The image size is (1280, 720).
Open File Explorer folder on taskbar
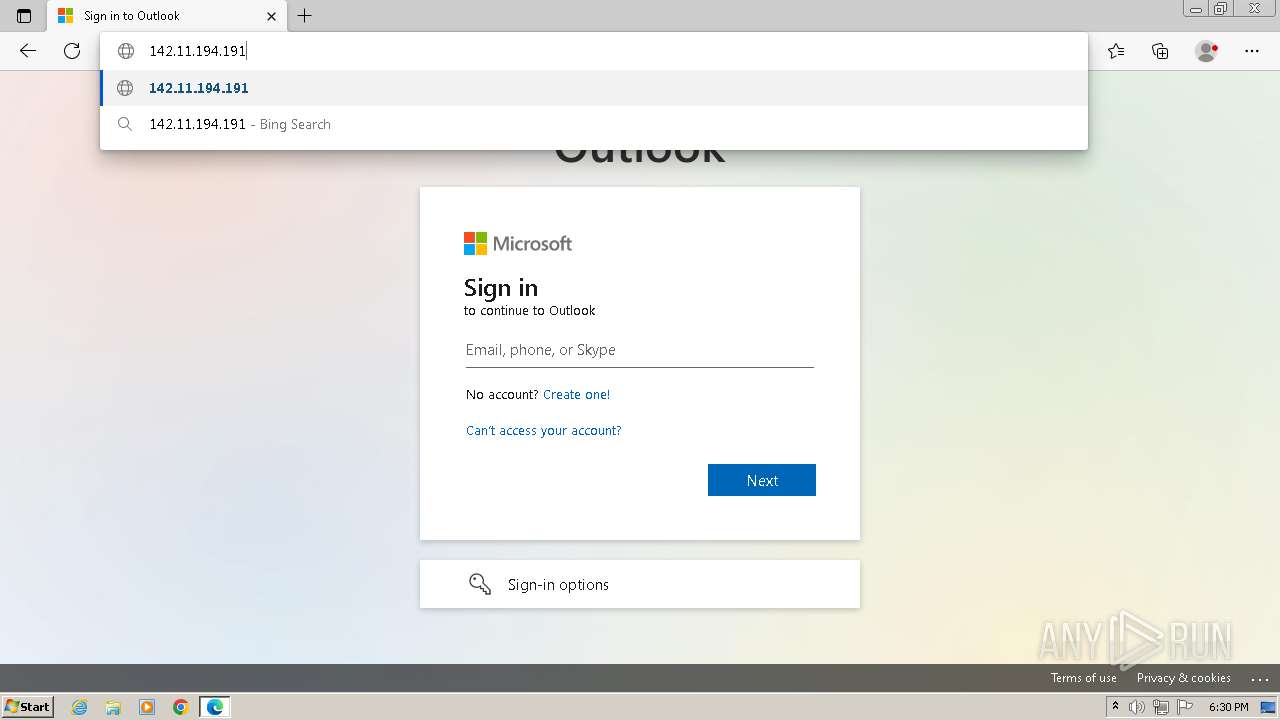click(113, 707)
